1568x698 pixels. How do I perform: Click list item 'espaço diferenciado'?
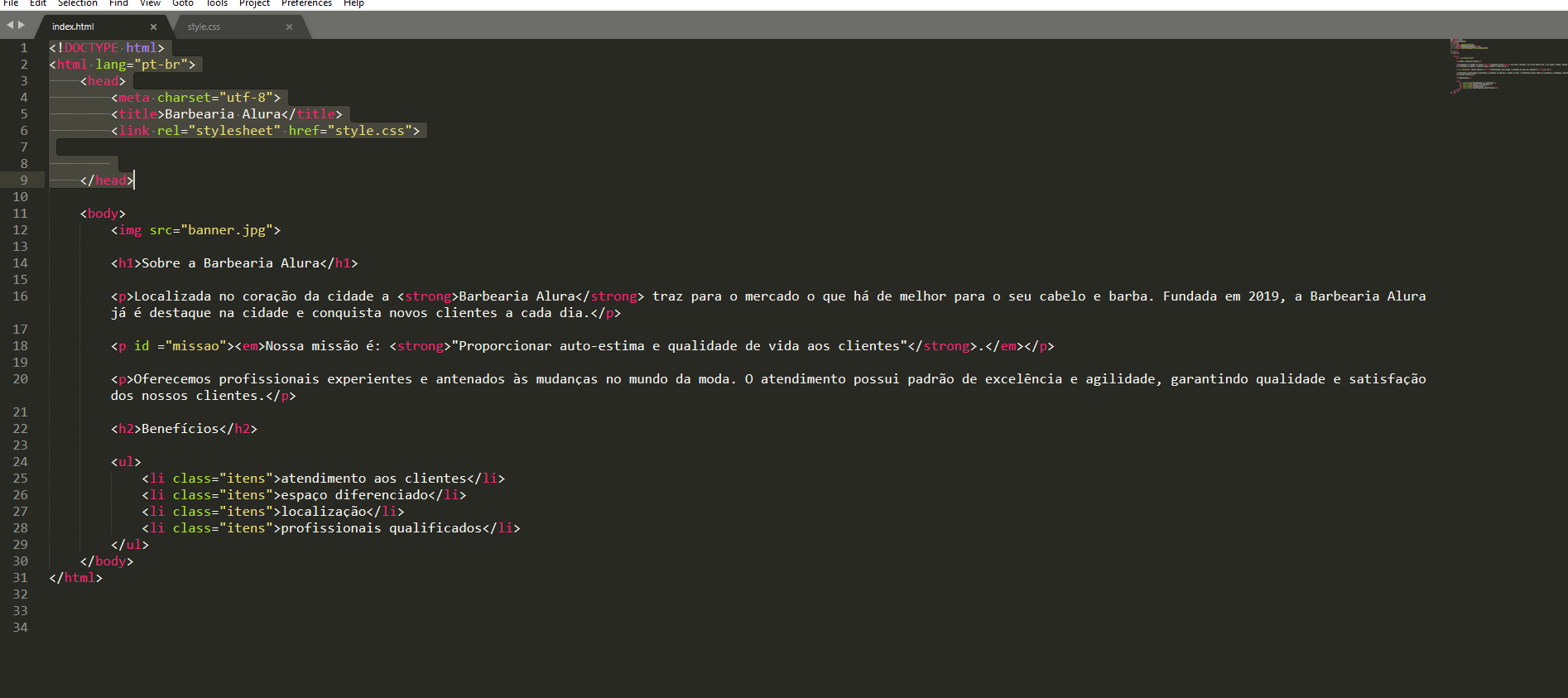[354, 495]
